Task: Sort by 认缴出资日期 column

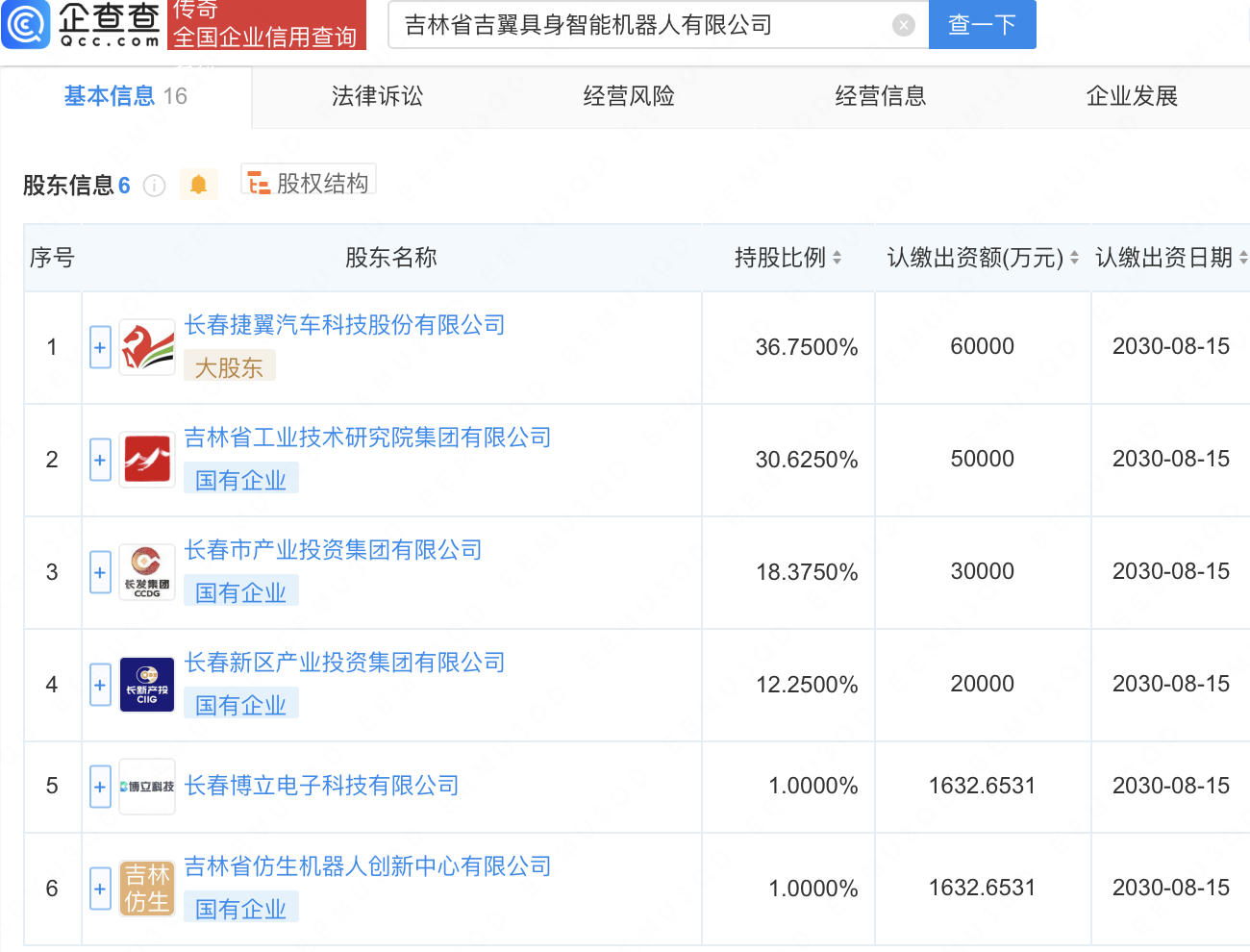Action: (1243, 258)
